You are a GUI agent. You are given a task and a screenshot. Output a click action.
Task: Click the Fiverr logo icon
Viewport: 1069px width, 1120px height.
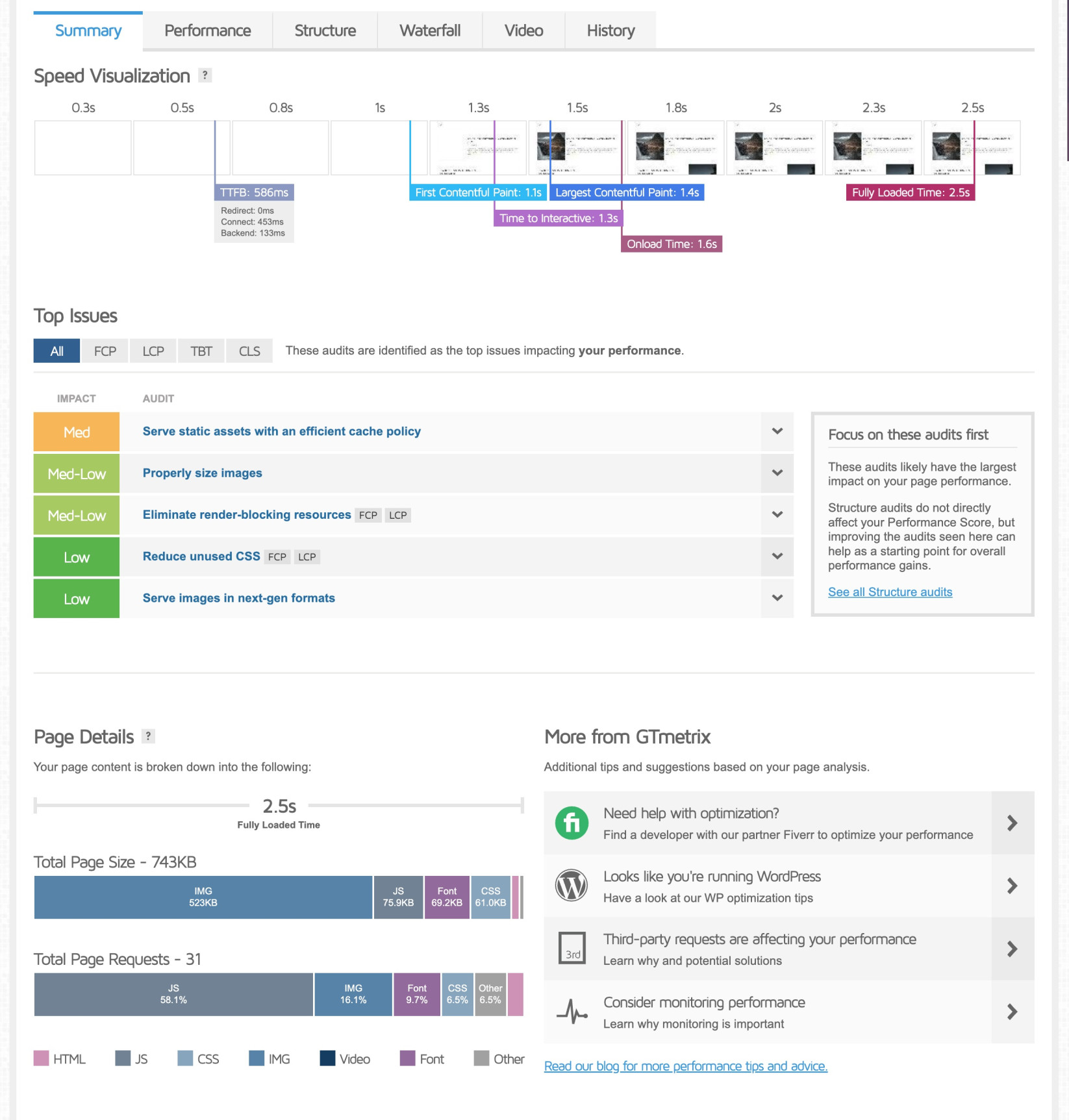pyautogui.click(x=572, y=823)
